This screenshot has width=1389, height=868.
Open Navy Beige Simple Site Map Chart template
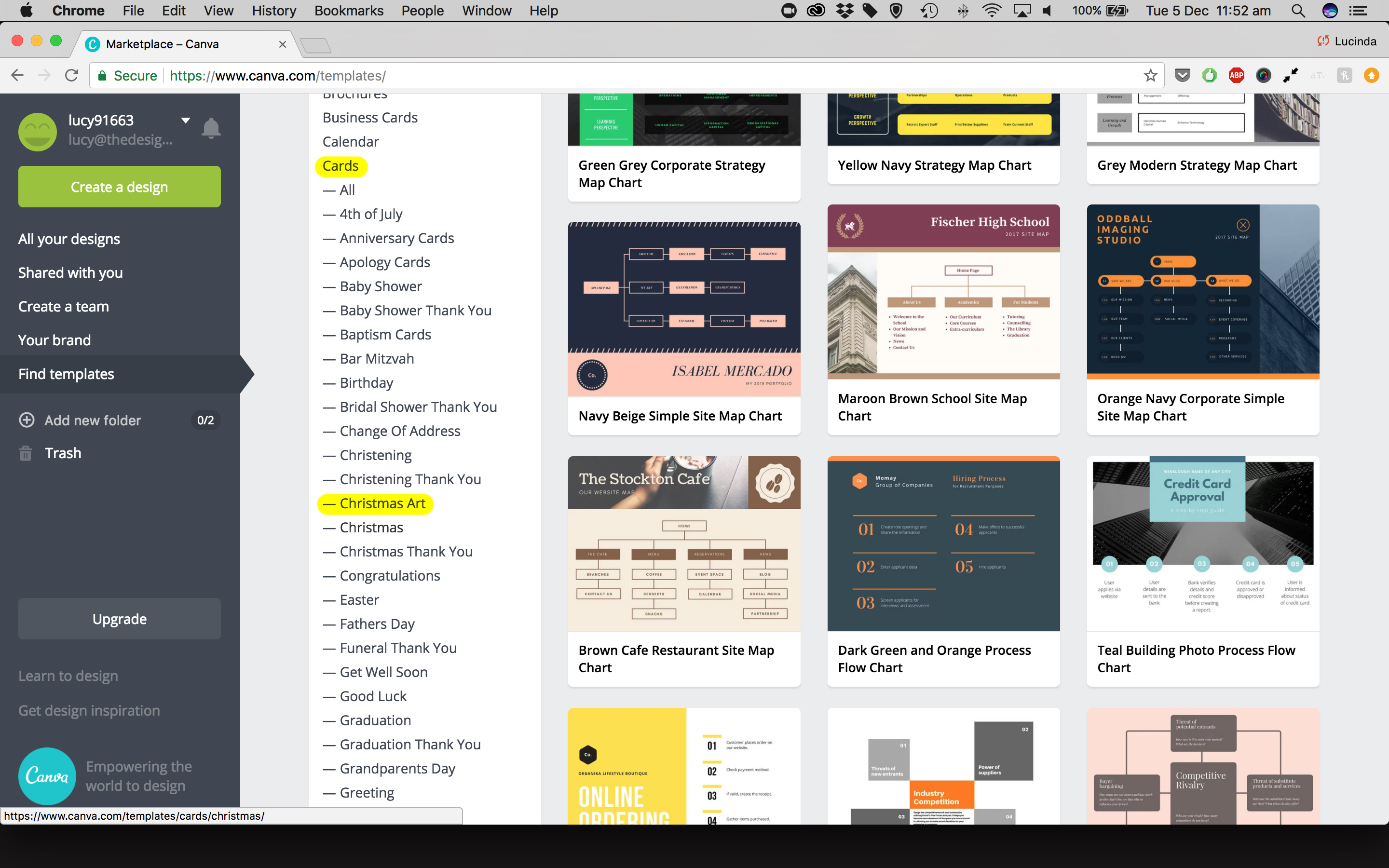[x=684, y=328]
